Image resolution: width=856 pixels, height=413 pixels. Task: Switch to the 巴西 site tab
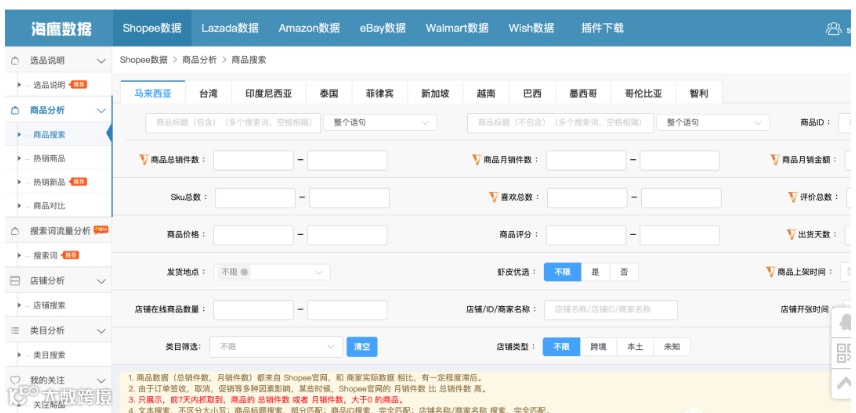click(533, 93)
